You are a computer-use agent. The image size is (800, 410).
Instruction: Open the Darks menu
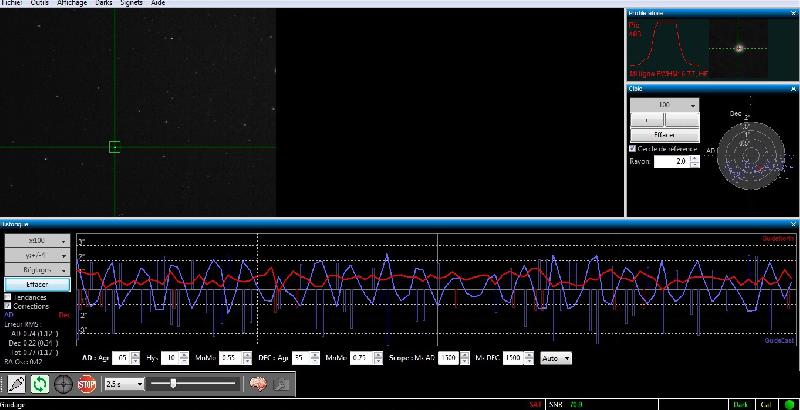[x=104, y=3]
